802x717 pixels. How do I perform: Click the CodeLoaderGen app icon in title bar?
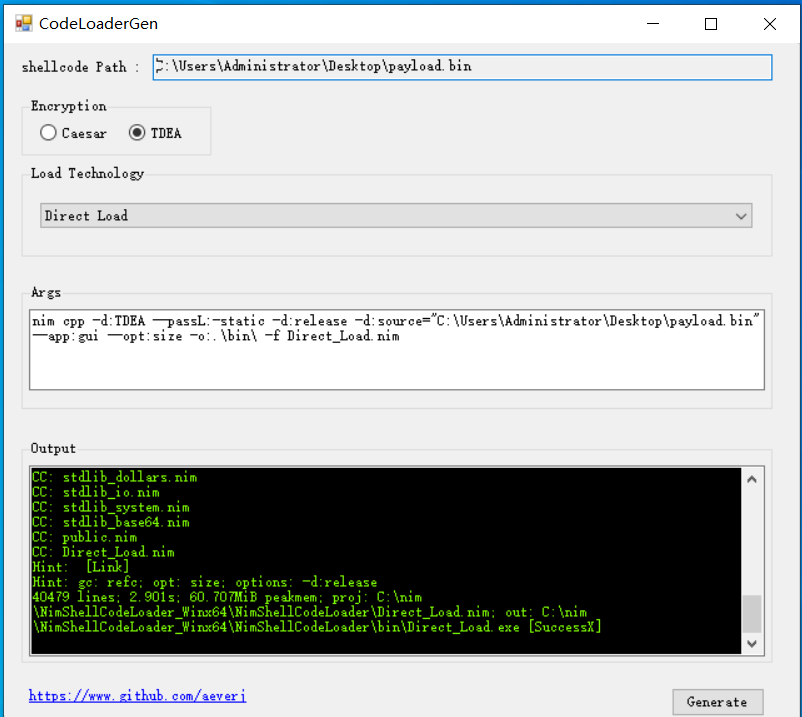point(24,24)
